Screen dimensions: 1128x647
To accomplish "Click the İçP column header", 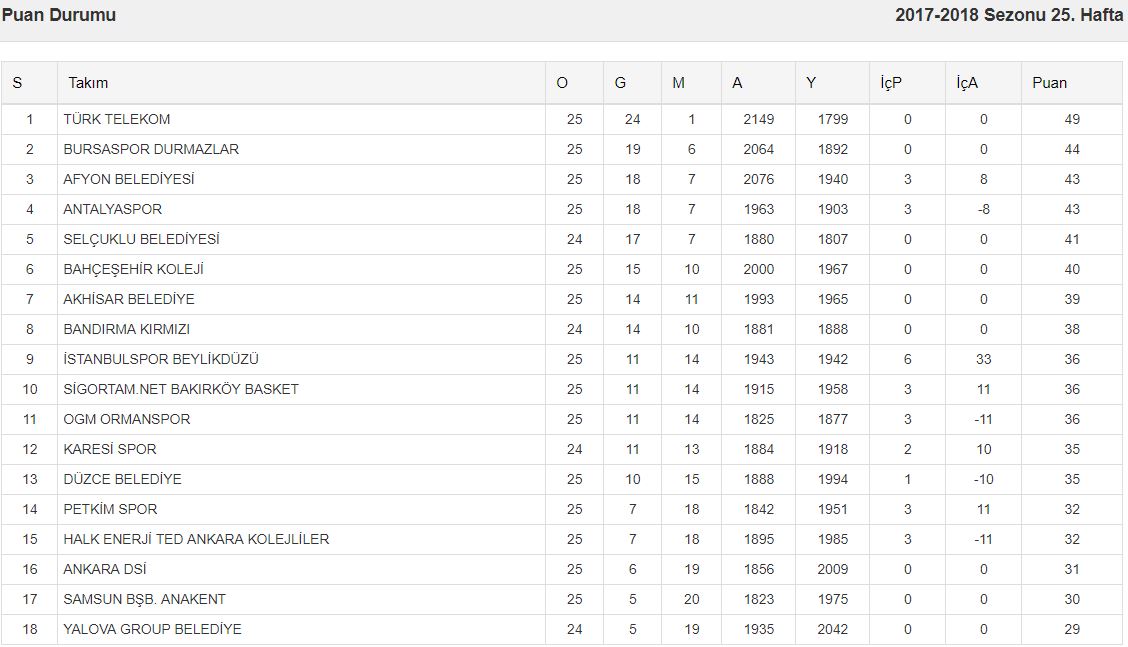I will tap(891, 83).
